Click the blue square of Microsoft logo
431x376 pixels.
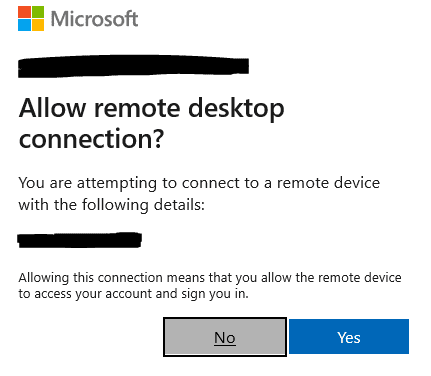coord(24,25)
